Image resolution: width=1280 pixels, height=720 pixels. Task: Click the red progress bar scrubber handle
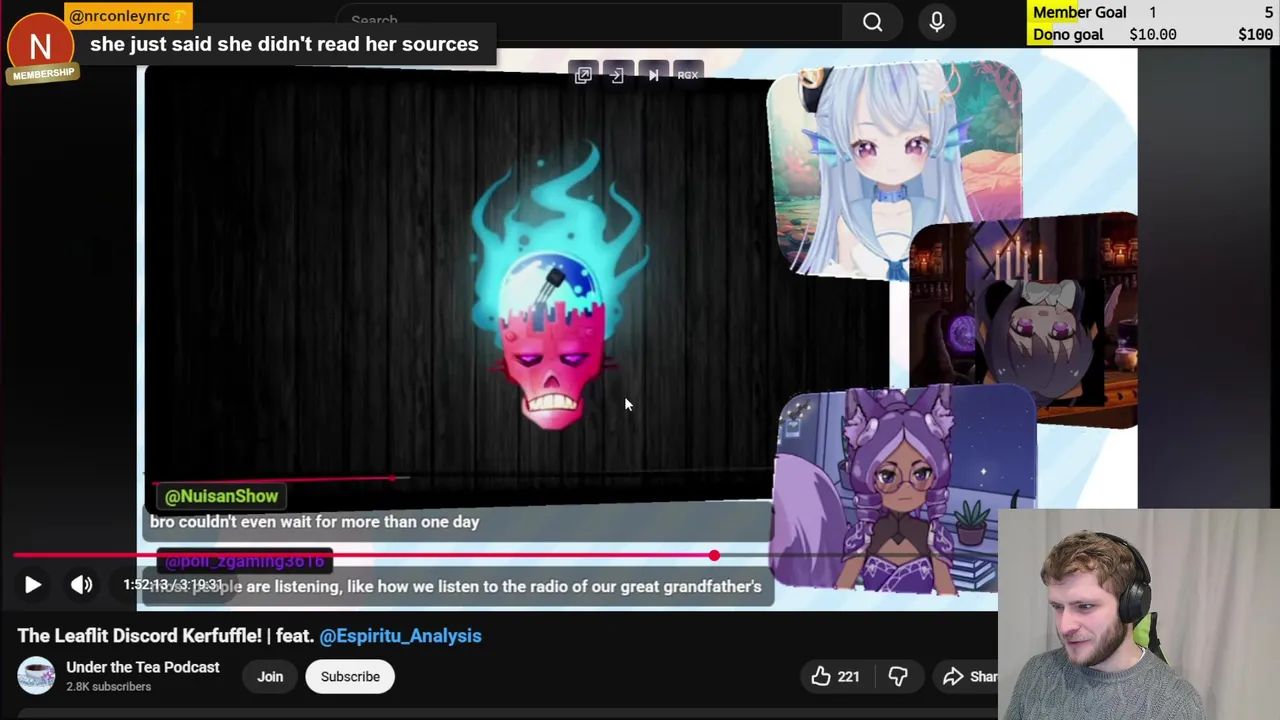[714, 555]
